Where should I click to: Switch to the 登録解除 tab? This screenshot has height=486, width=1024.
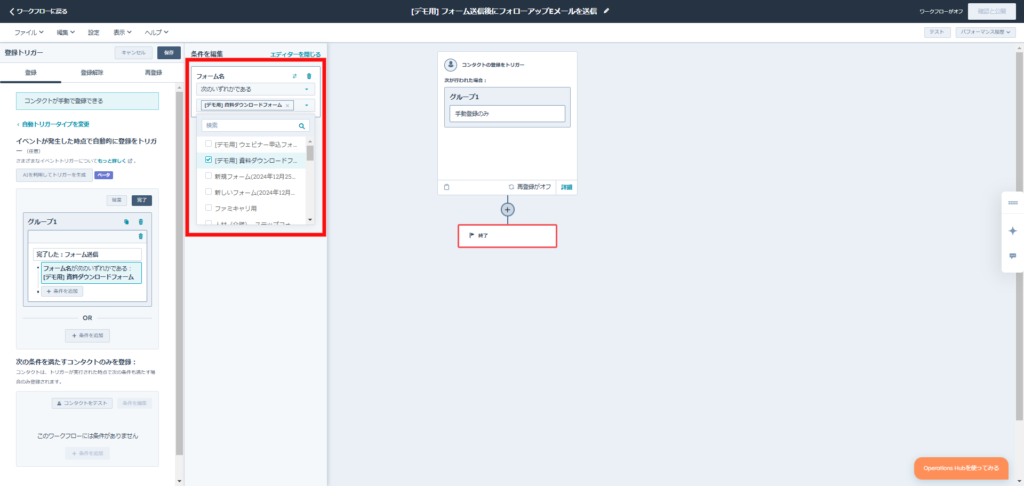pos(92,73)
